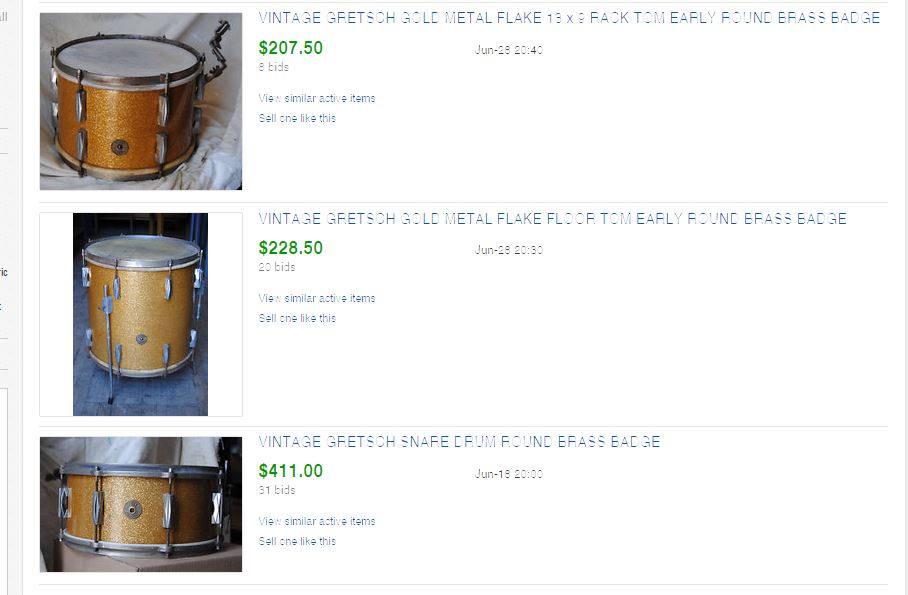The width and height of the screenshot is (908, 595).
Task: Click the $207.50 sold price
Action: (x=290, y=48)
